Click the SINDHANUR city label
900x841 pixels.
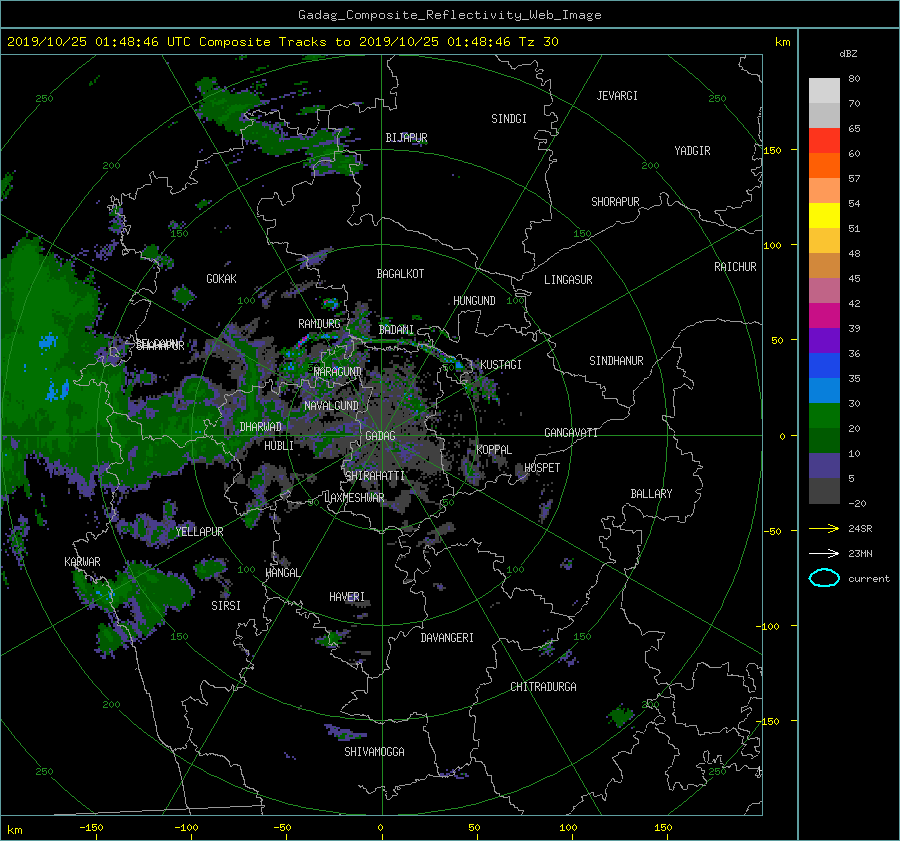point(616,361)
